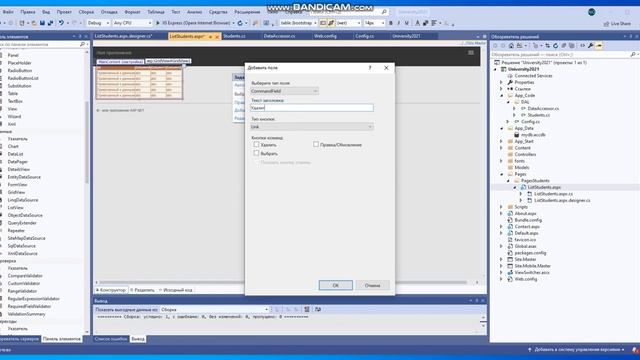The image size is (640, 360).
Task: Open the Any CPU platform dropdown
Action: click(x=132, y=23)
